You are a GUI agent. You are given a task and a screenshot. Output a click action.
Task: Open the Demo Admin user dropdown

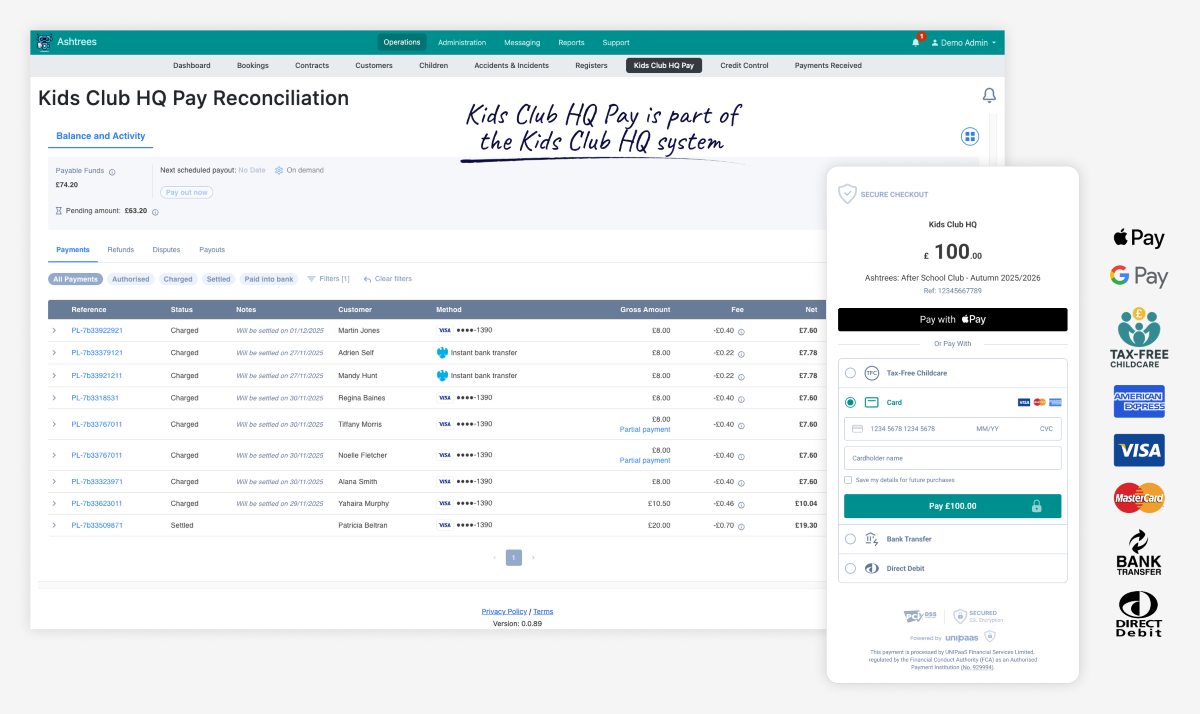click(x=962, y=43)
